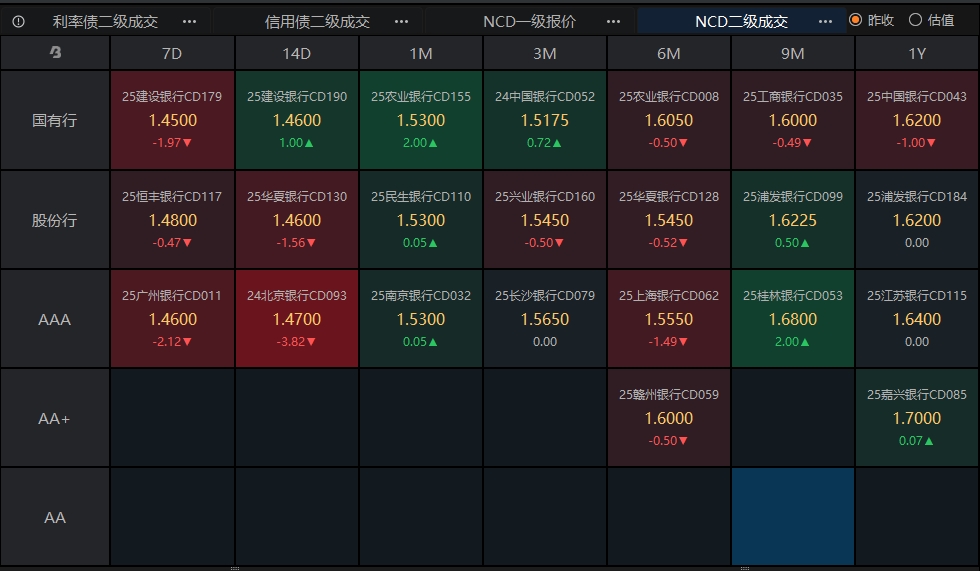The image size is (980, 571).
Task: Open 25桂林银行CD053 cell
Action: pos(792,319)
